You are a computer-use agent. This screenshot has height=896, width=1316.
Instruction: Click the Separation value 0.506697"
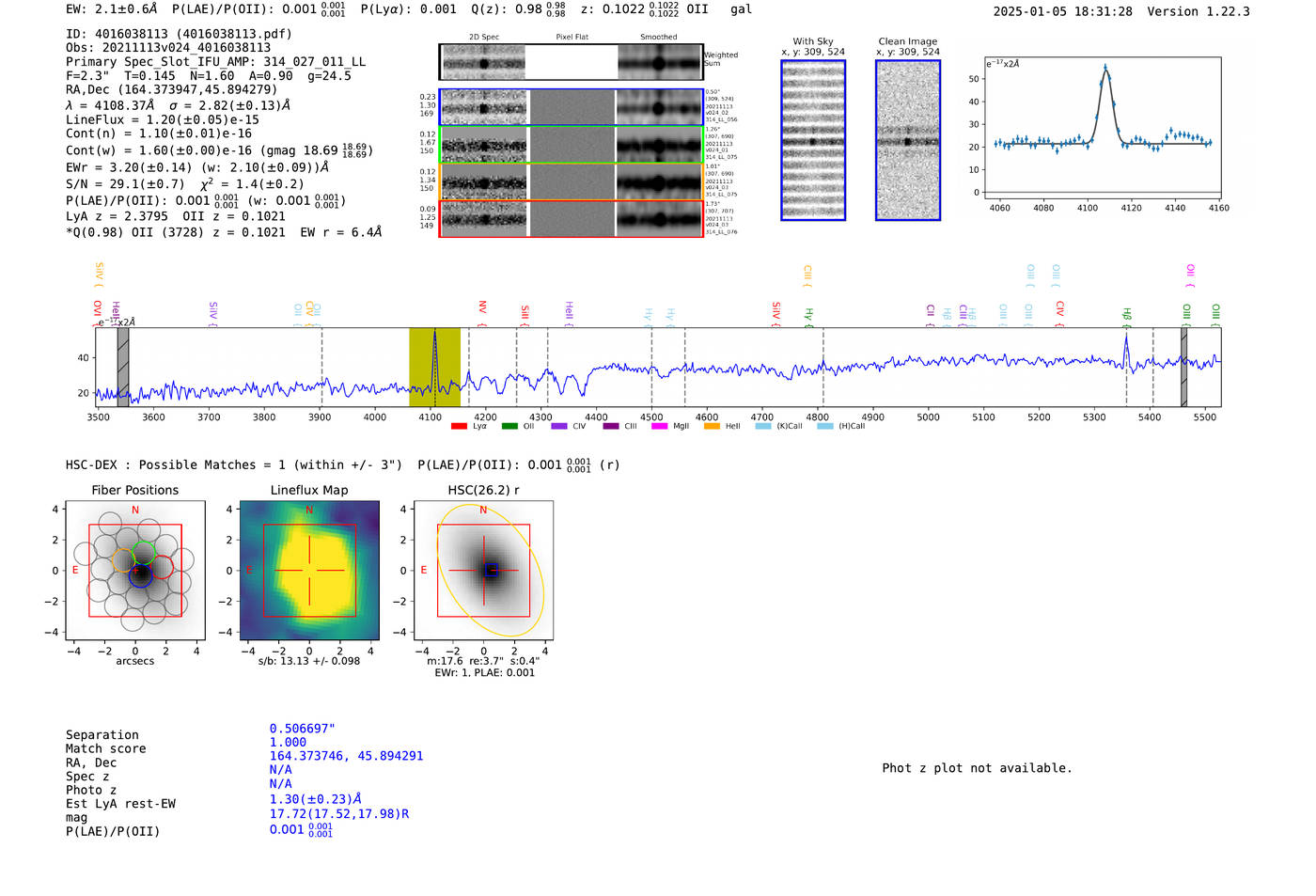pyautogui.click(x=303, y=729)
